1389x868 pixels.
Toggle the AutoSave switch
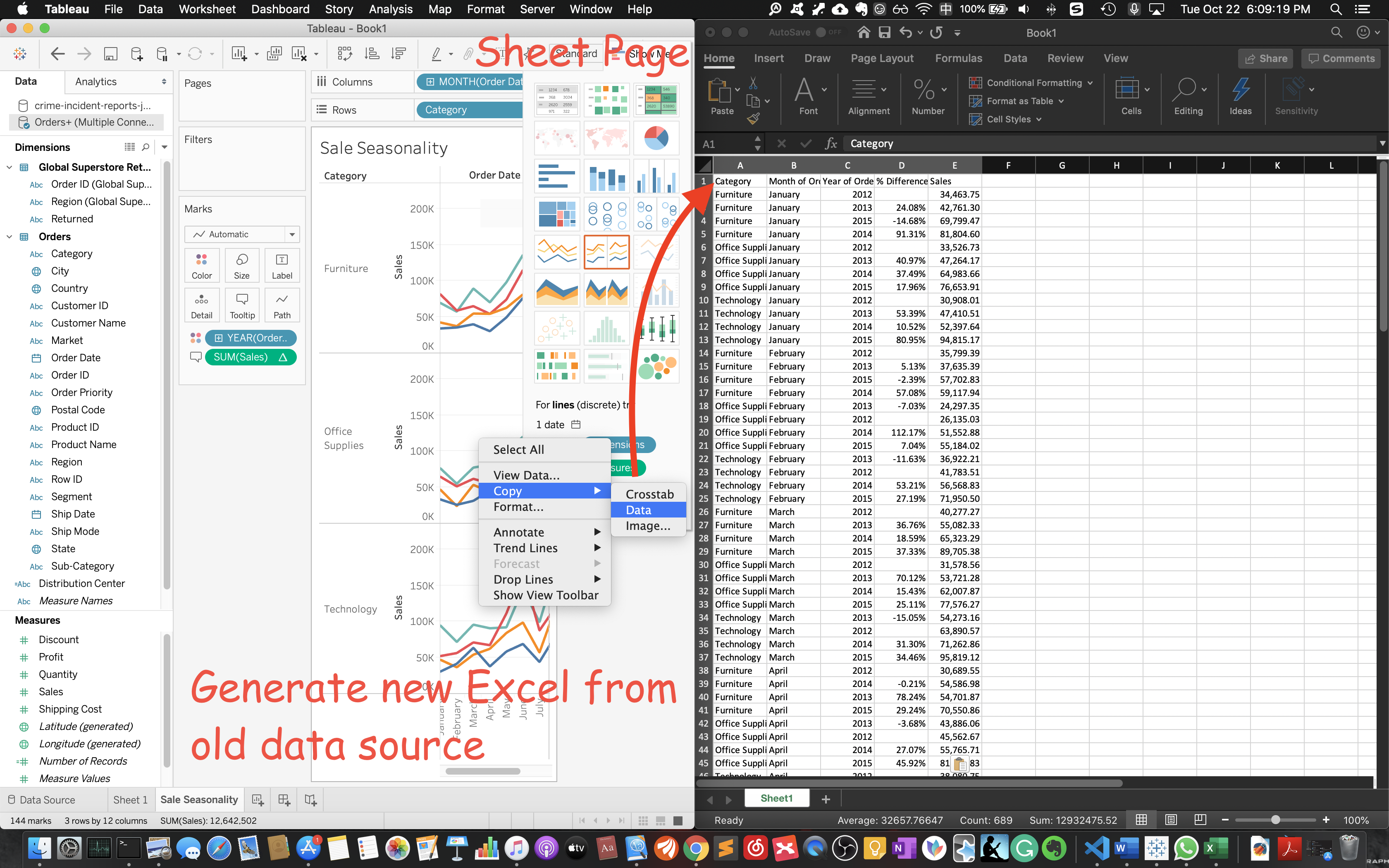828,32
